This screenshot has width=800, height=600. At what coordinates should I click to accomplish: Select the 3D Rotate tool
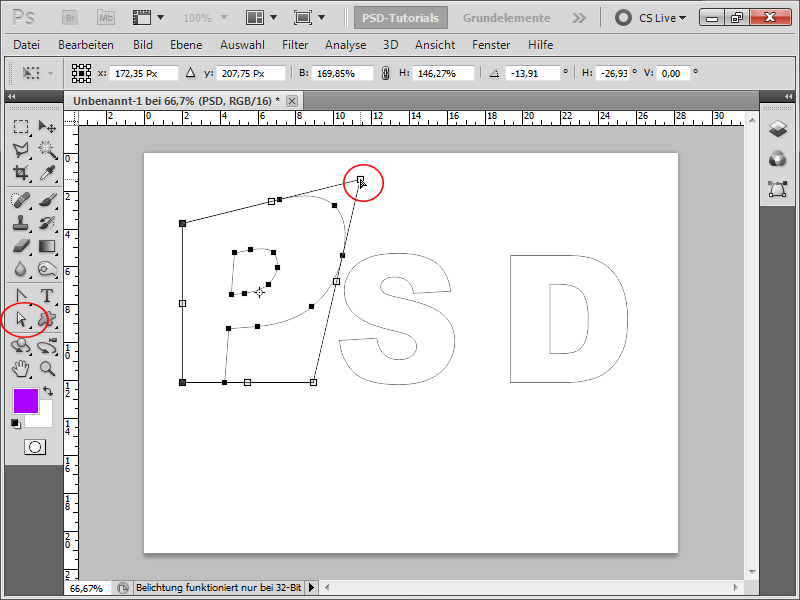(x=20, y=346)
